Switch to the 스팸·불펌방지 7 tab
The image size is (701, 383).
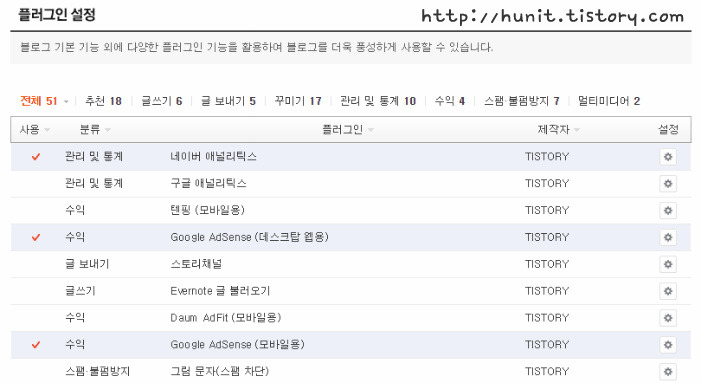(521, 101)
